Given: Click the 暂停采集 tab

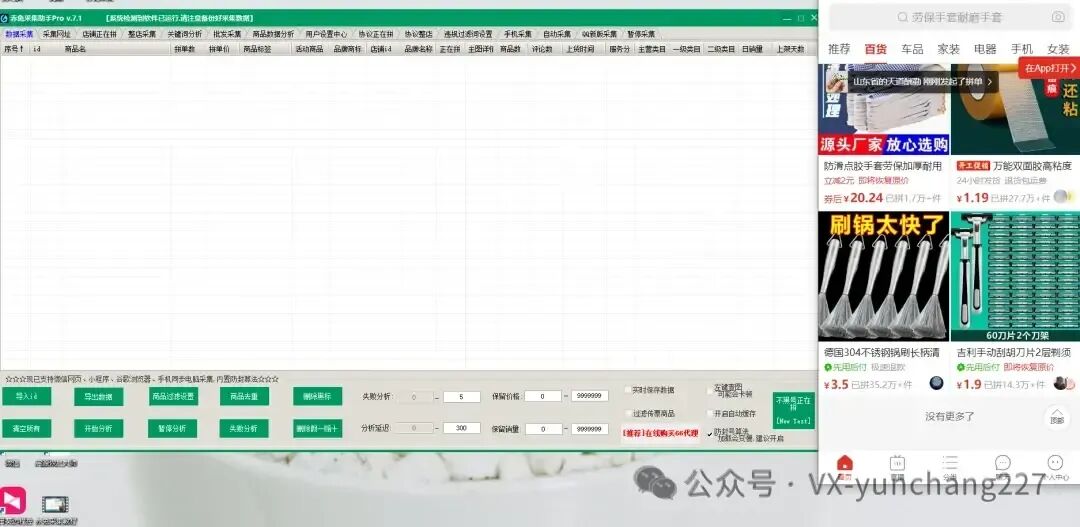Looking at the screenshot, I should tap(641, 34).
